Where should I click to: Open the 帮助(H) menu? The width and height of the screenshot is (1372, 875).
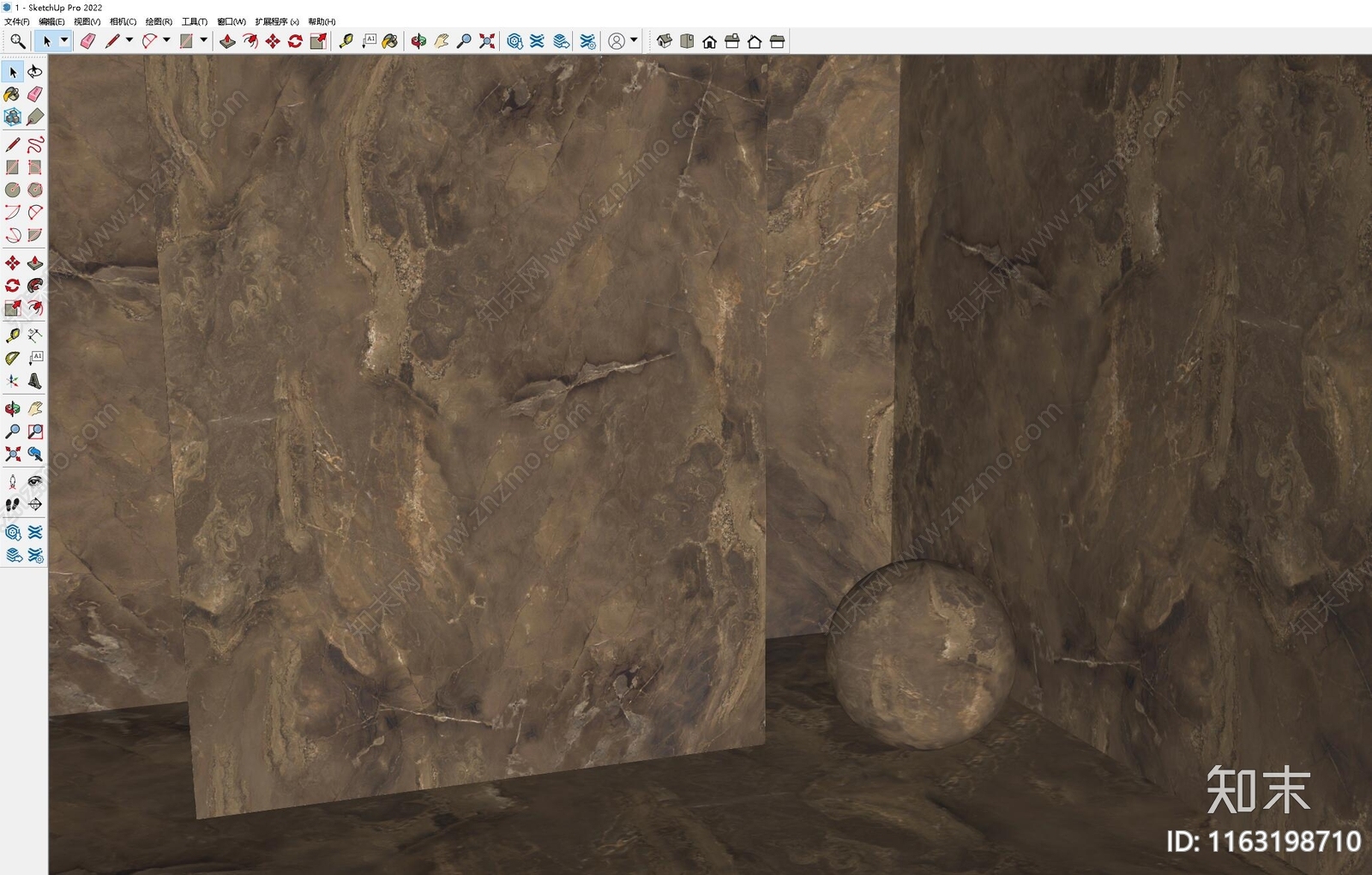pos(322,21)
